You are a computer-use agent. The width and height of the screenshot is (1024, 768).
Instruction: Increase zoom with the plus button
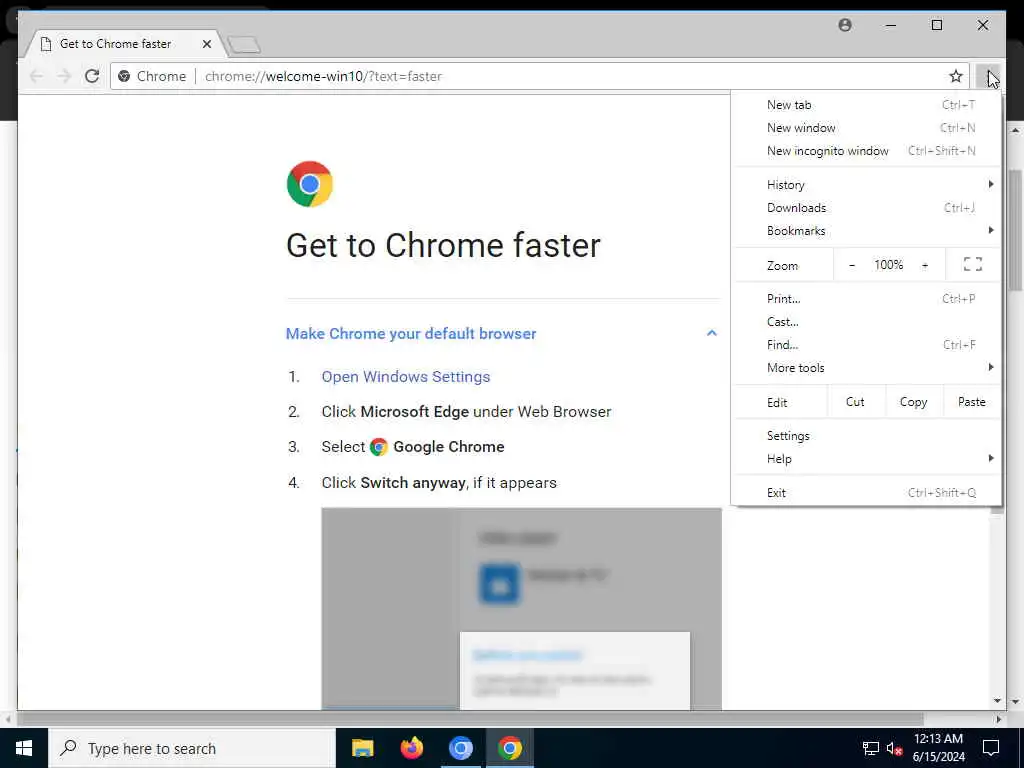[925, 265]
